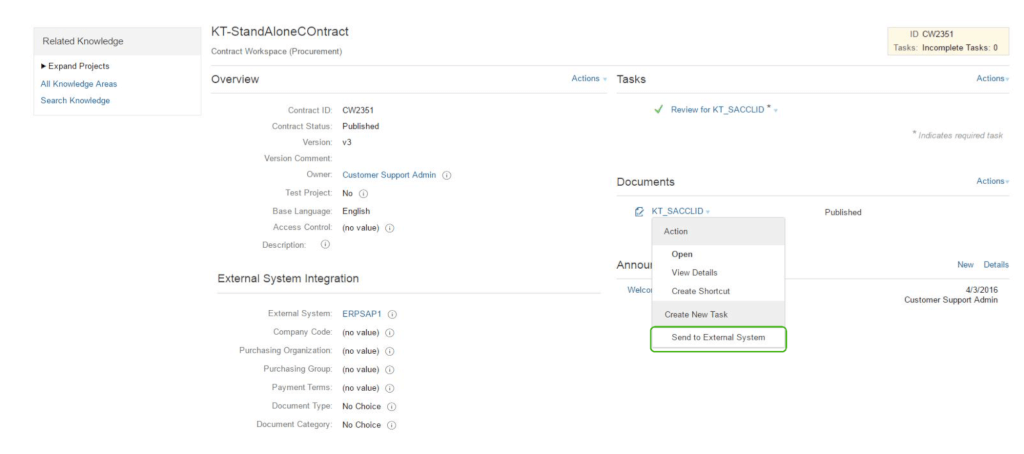Click info icon beside Access Control value
Screen dimensions: 1024x454
(389, 229)
